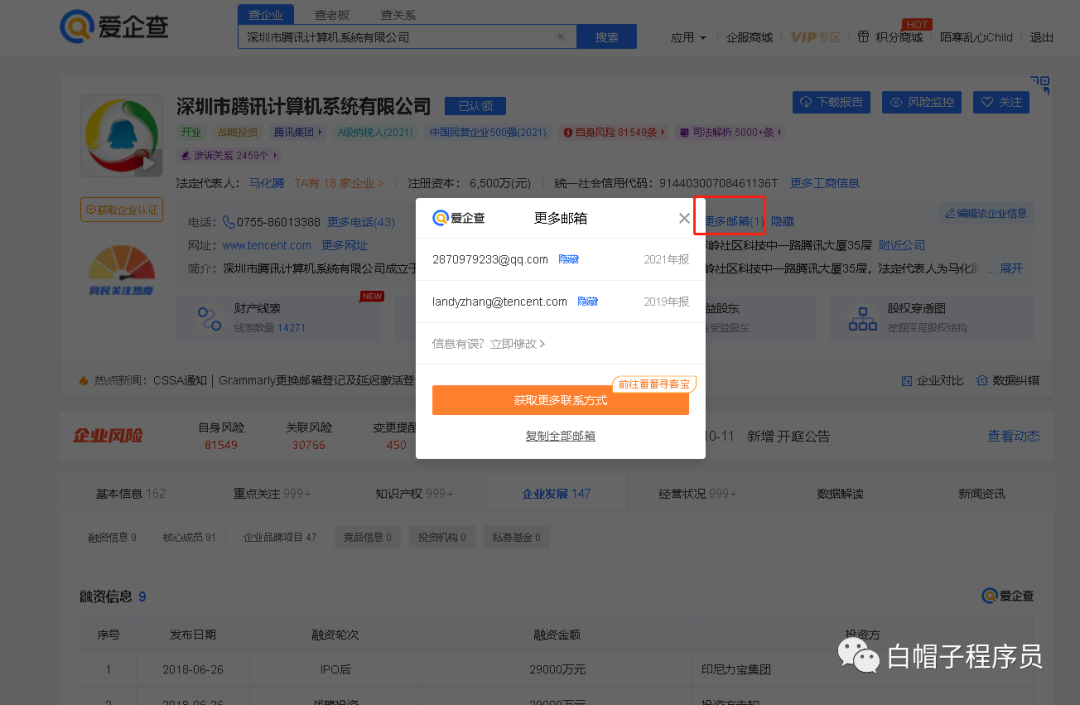
Task: Select 融资信息 9 sub-tab
Action: pyautogui.click(x=112, y=537)
